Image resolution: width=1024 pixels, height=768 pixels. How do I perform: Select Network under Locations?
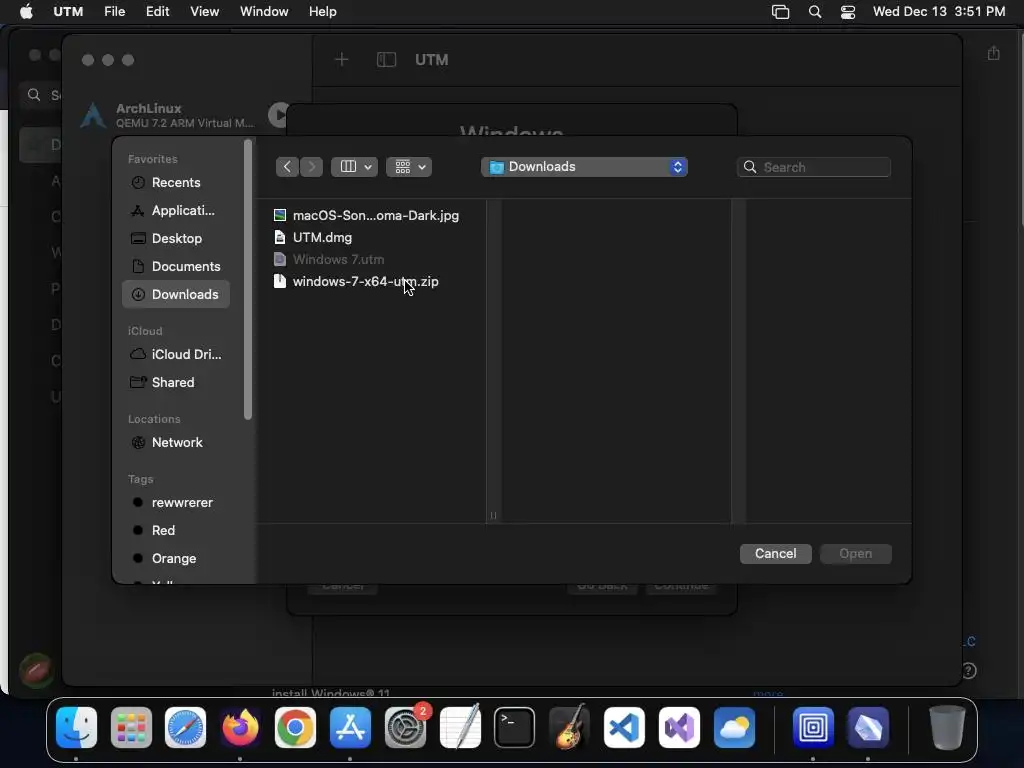176,443
